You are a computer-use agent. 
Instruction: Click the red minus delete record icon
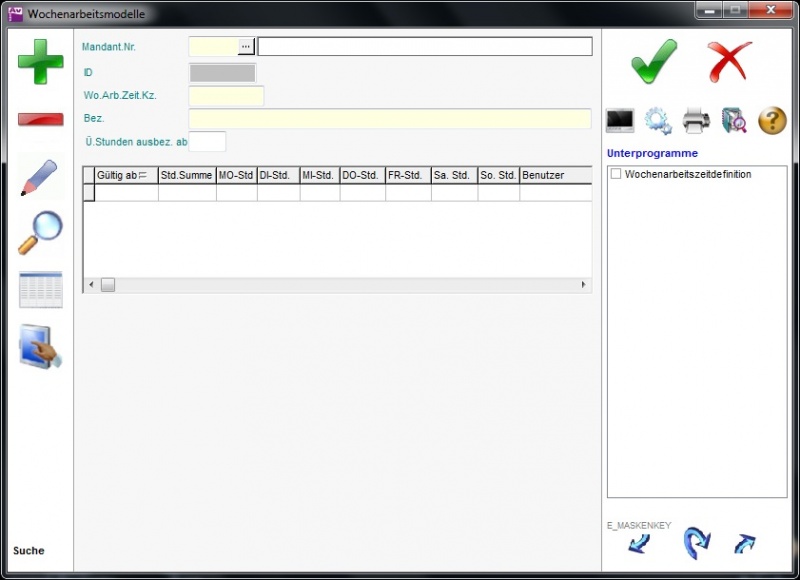[40, 120]
